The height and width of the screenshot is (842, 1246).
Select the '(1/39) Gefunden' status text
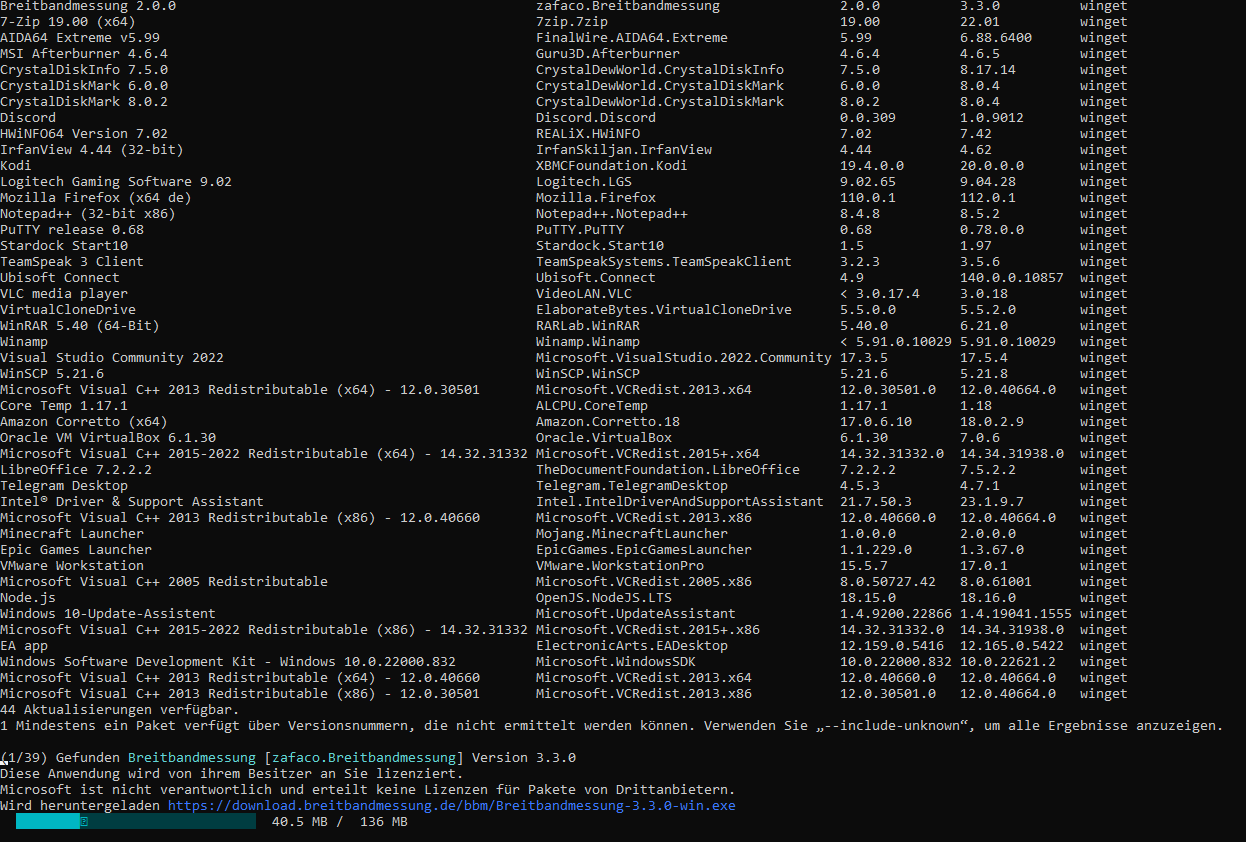pyautogui.click(x=60, y=758)
